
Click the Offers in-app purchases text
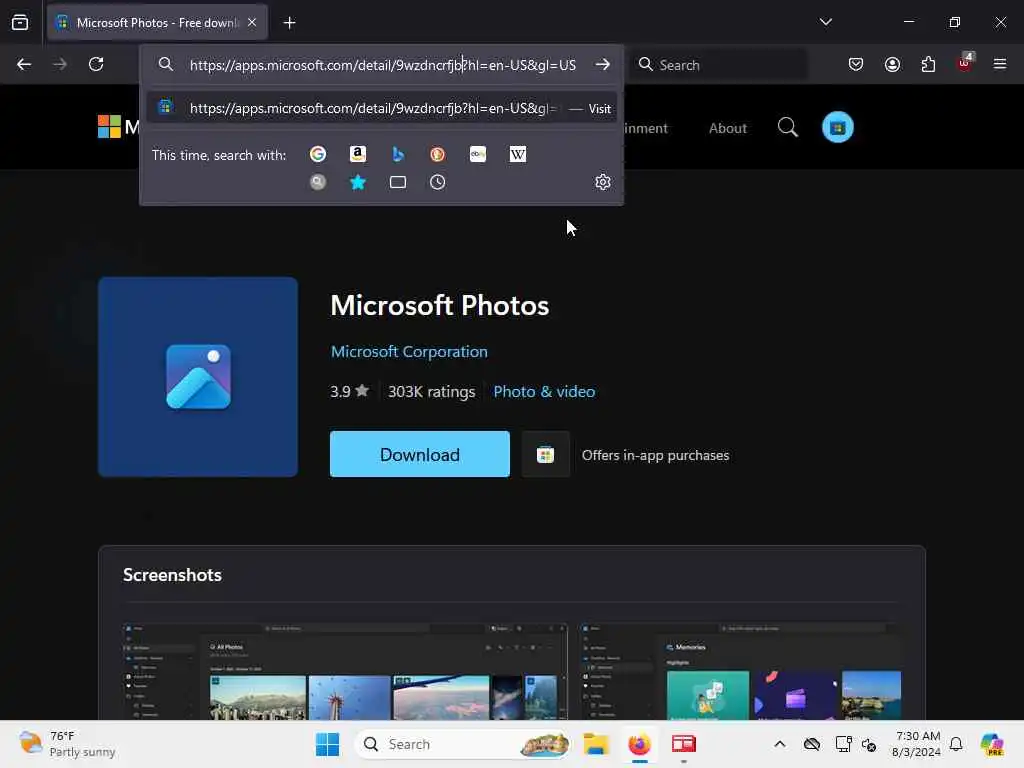click(655, 455)
